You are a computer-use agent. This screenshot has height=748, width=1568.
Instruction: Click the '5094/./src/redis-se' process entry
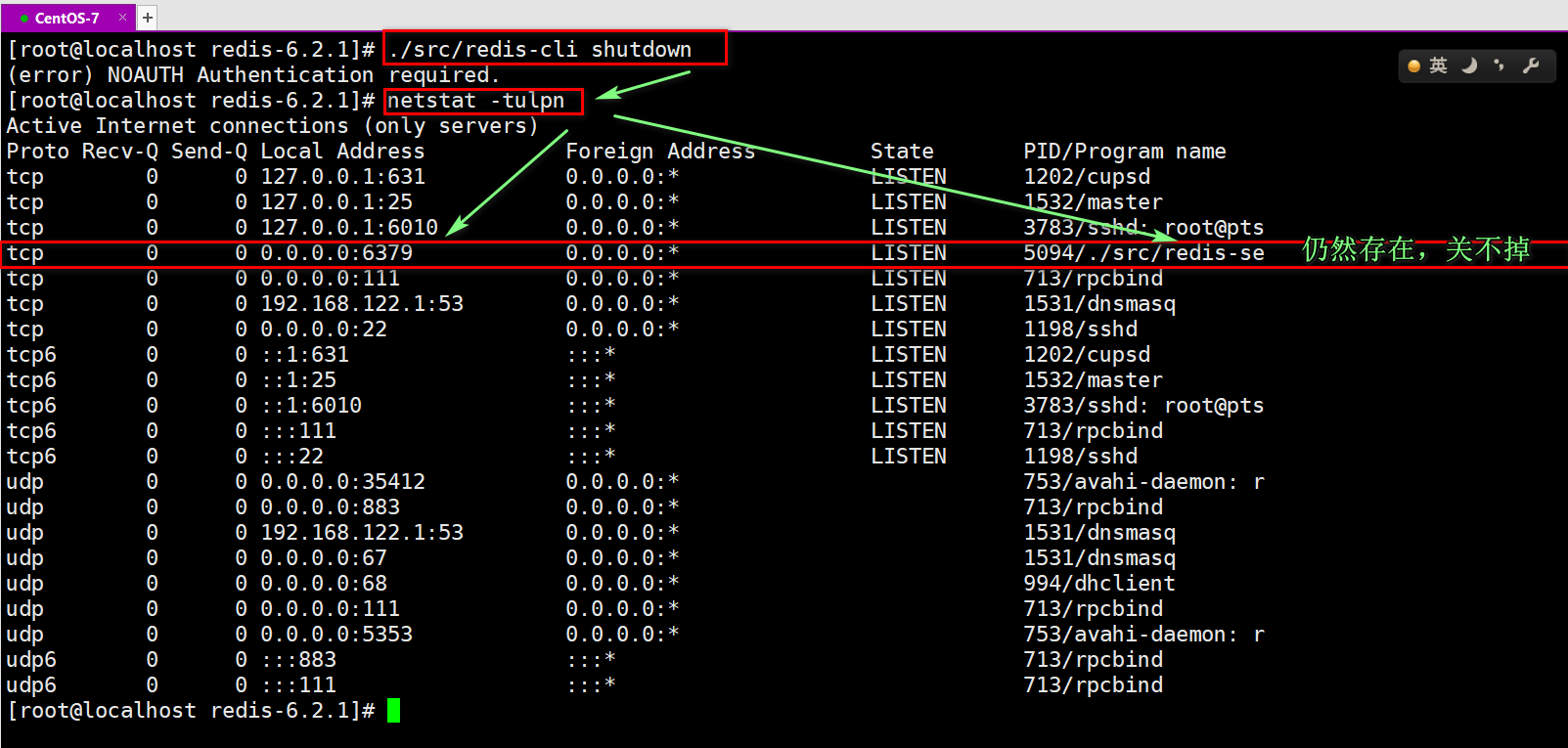[1143, 252]
